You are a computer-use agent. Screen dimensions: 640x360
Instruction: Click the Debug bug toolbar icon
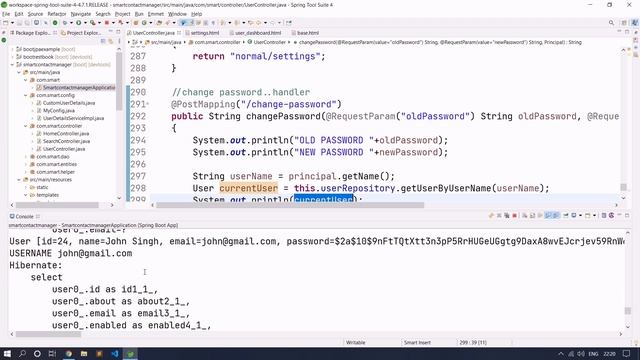64,23
